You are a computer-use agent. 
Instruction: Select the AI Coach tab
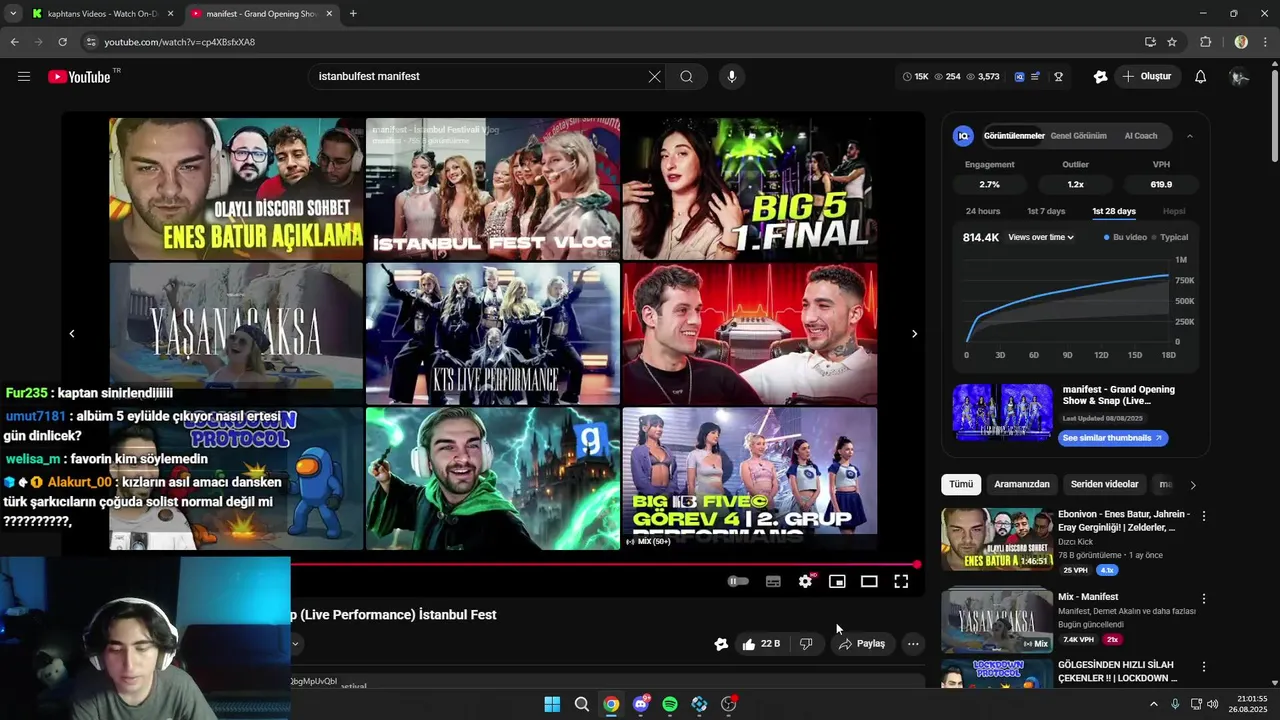coord(1141,136)
